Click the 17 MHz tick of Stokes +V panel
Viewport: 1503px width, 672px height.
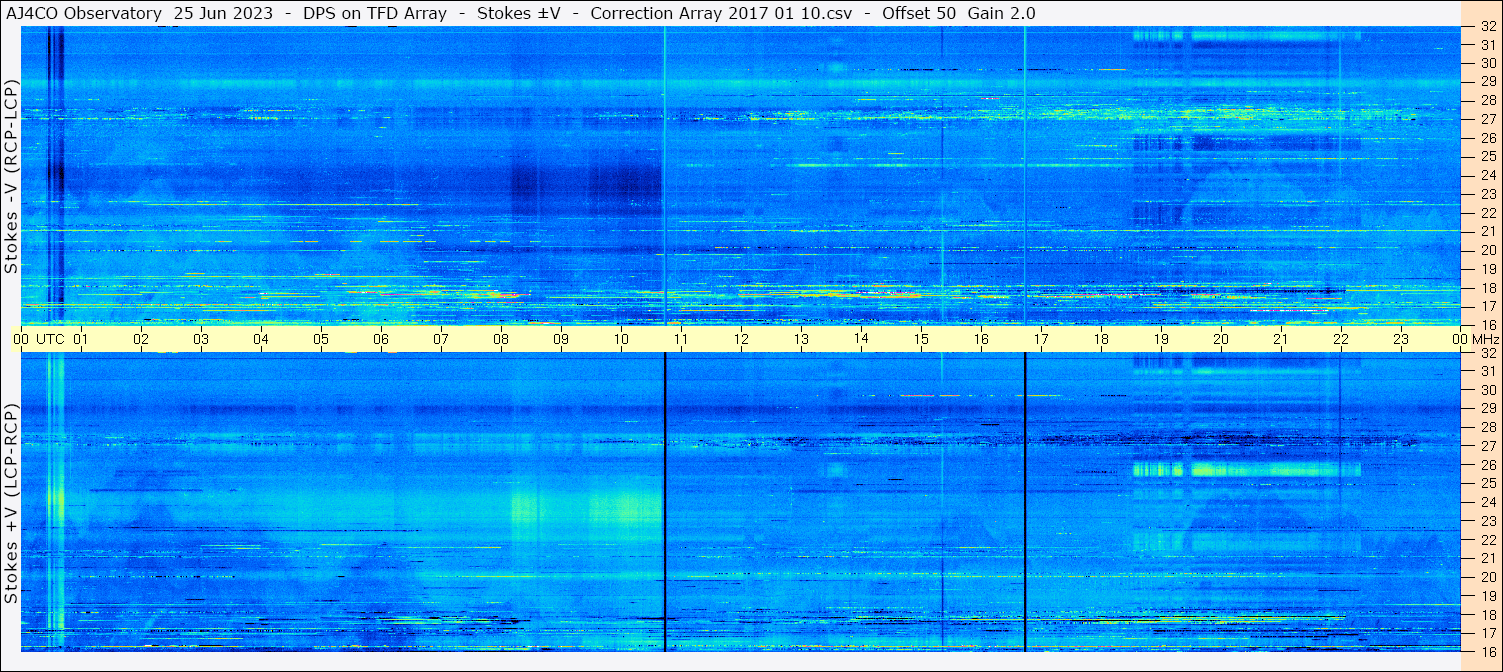(x=1487, y=632)
